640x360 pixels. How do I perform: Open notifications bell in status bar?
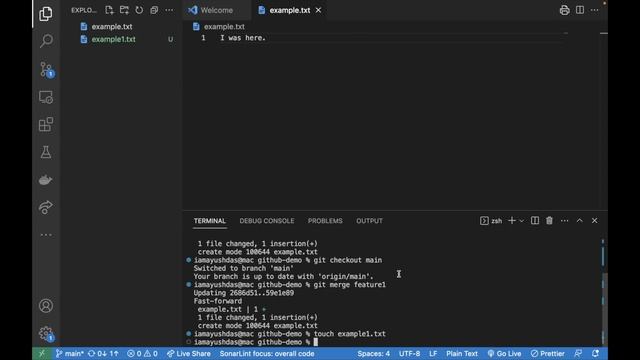595,353
